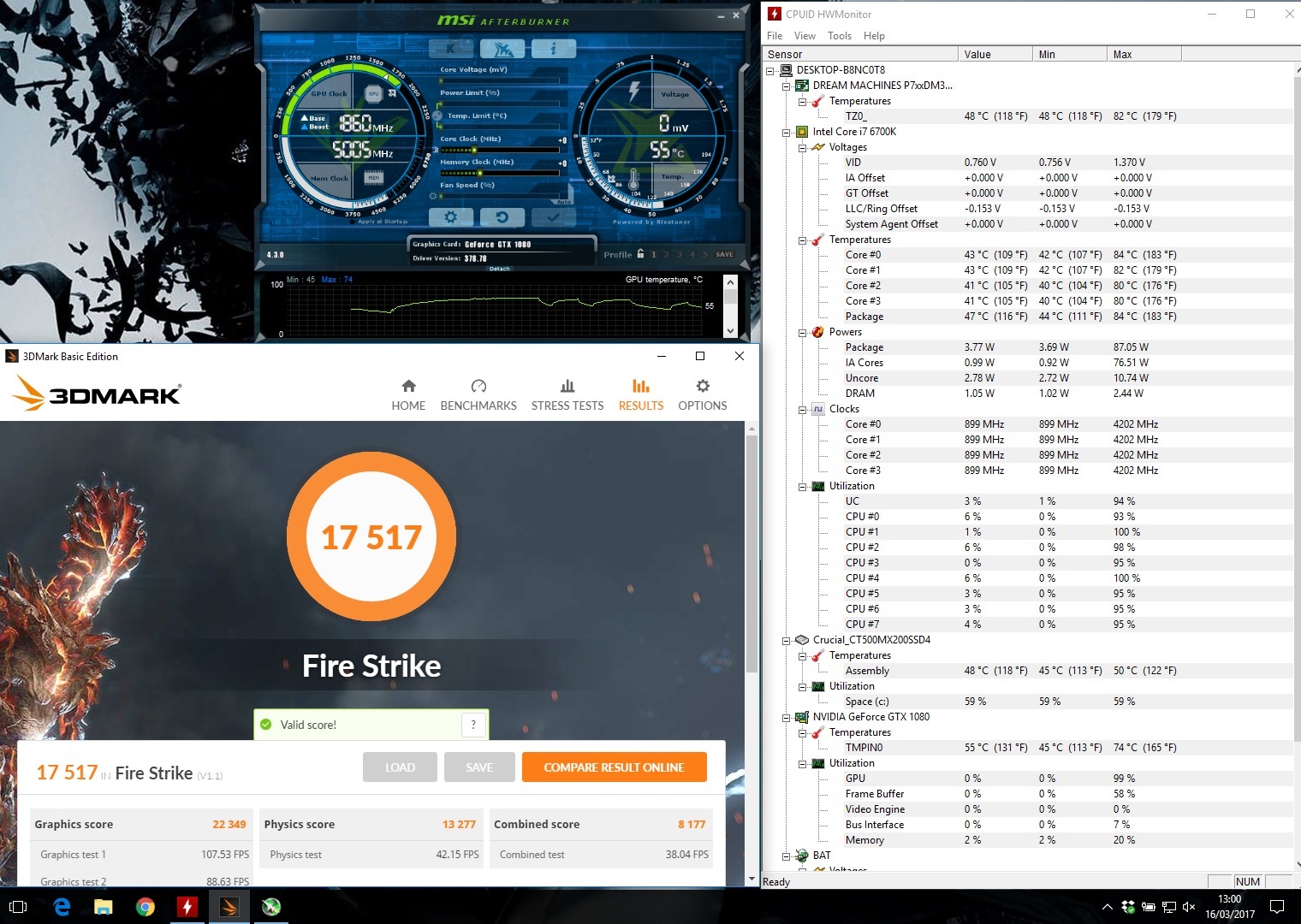Select Afterburner profile slot 3

coord(680,254)
